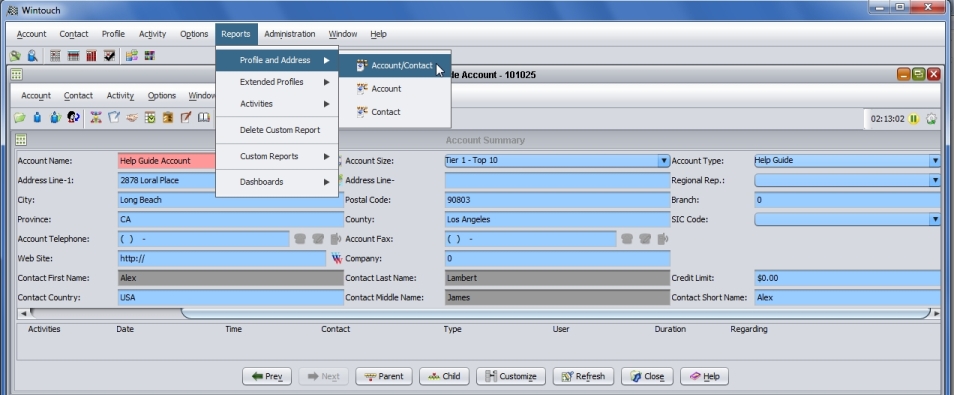Click the grid icon beside Account Summary header
Screen dimensions: 954x395
point(21,140)
